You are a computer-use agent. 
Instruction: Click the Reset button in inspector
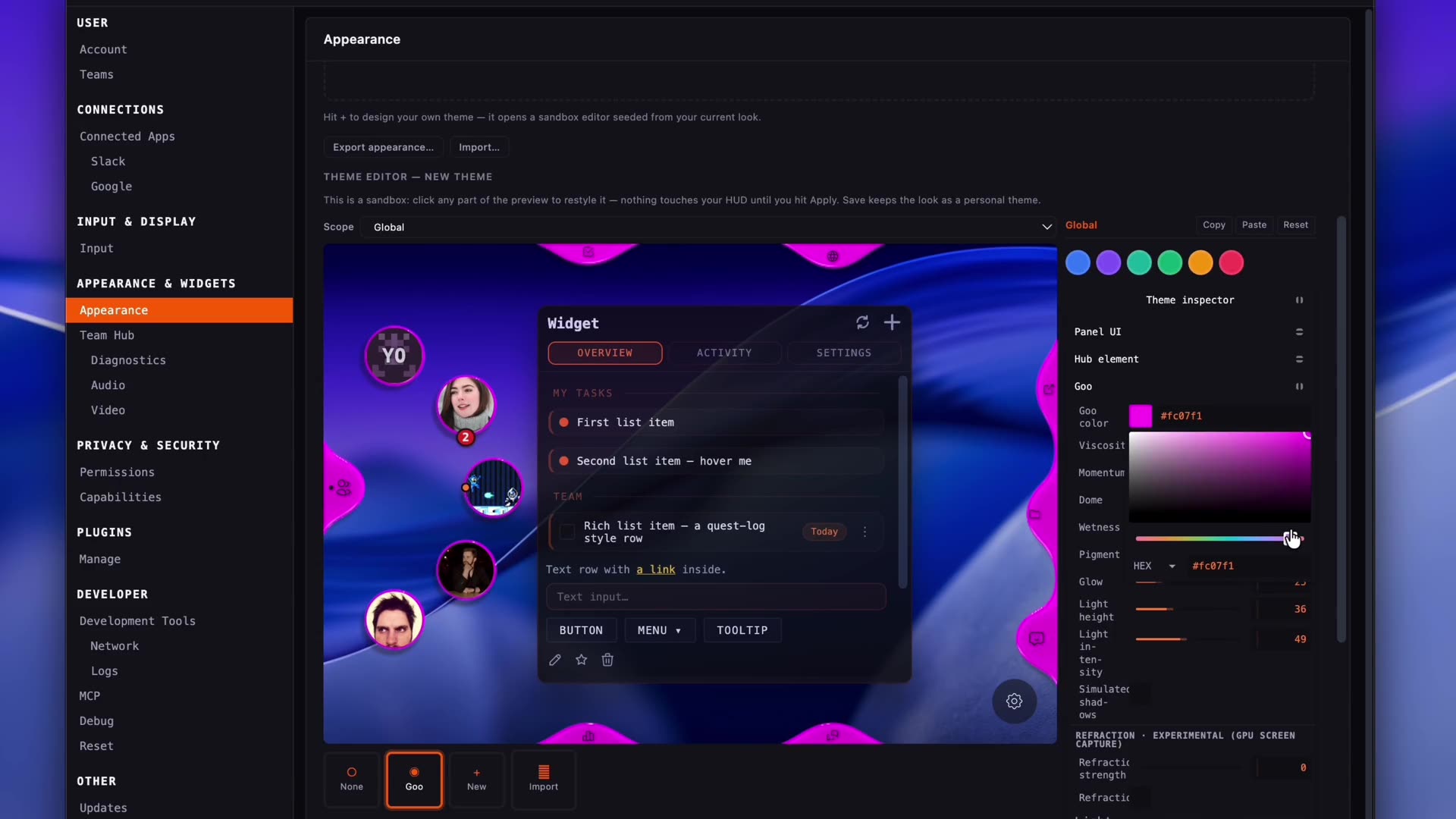(x=1295, y=225)
